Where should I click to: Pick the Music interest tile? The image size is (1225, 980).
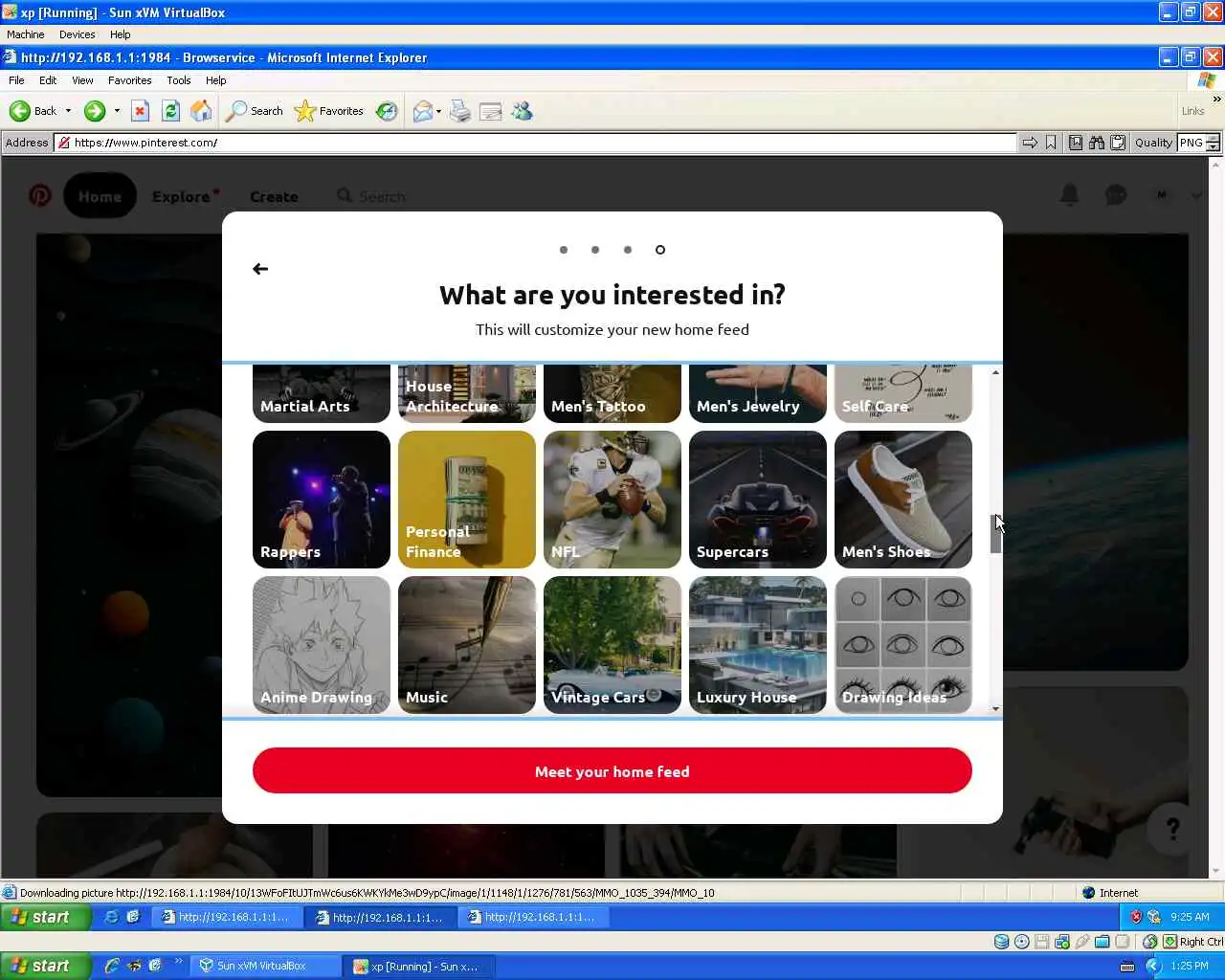click(467, 645)
